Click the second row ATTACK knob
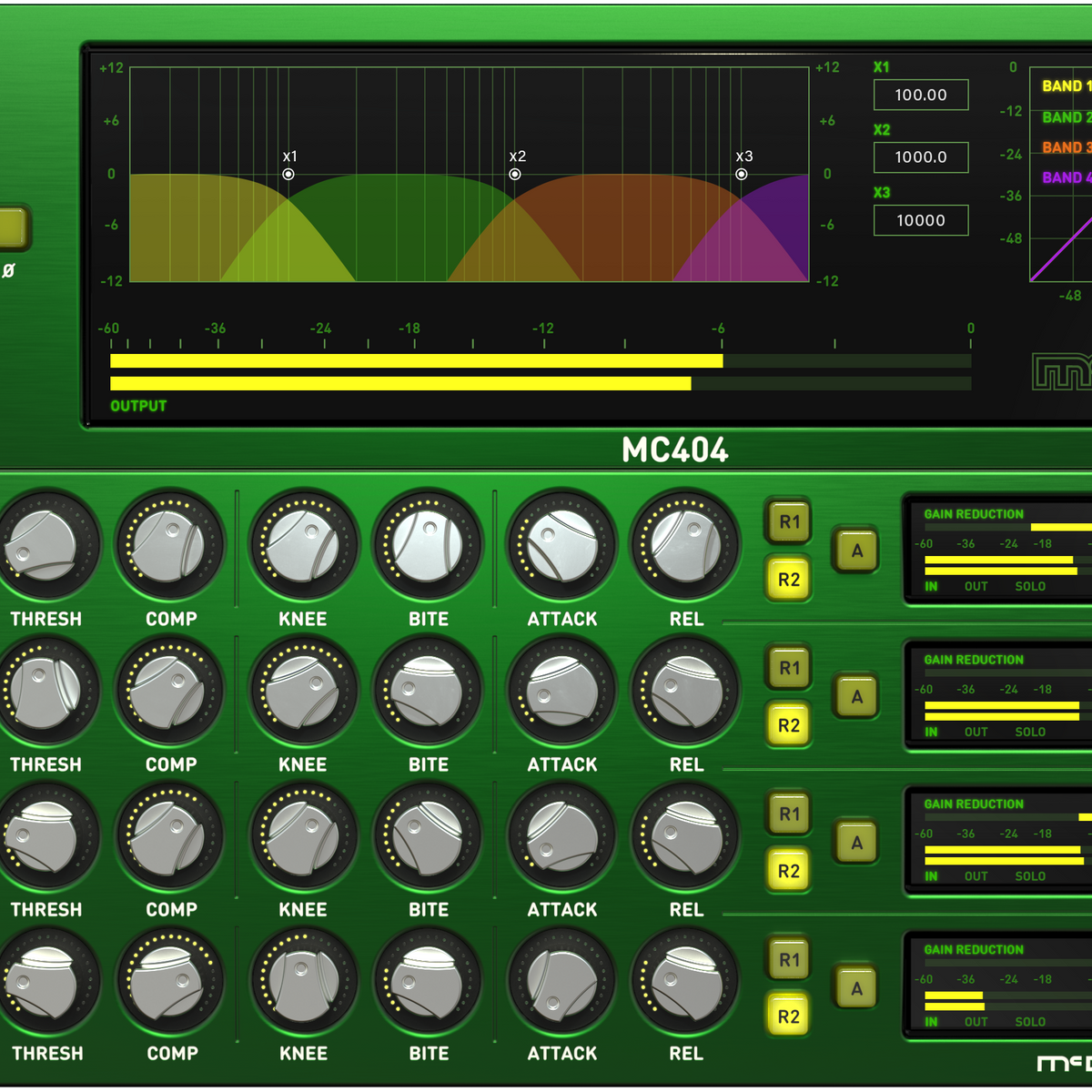Viewport: 1092px width, 1092px height. coord(562,692)
